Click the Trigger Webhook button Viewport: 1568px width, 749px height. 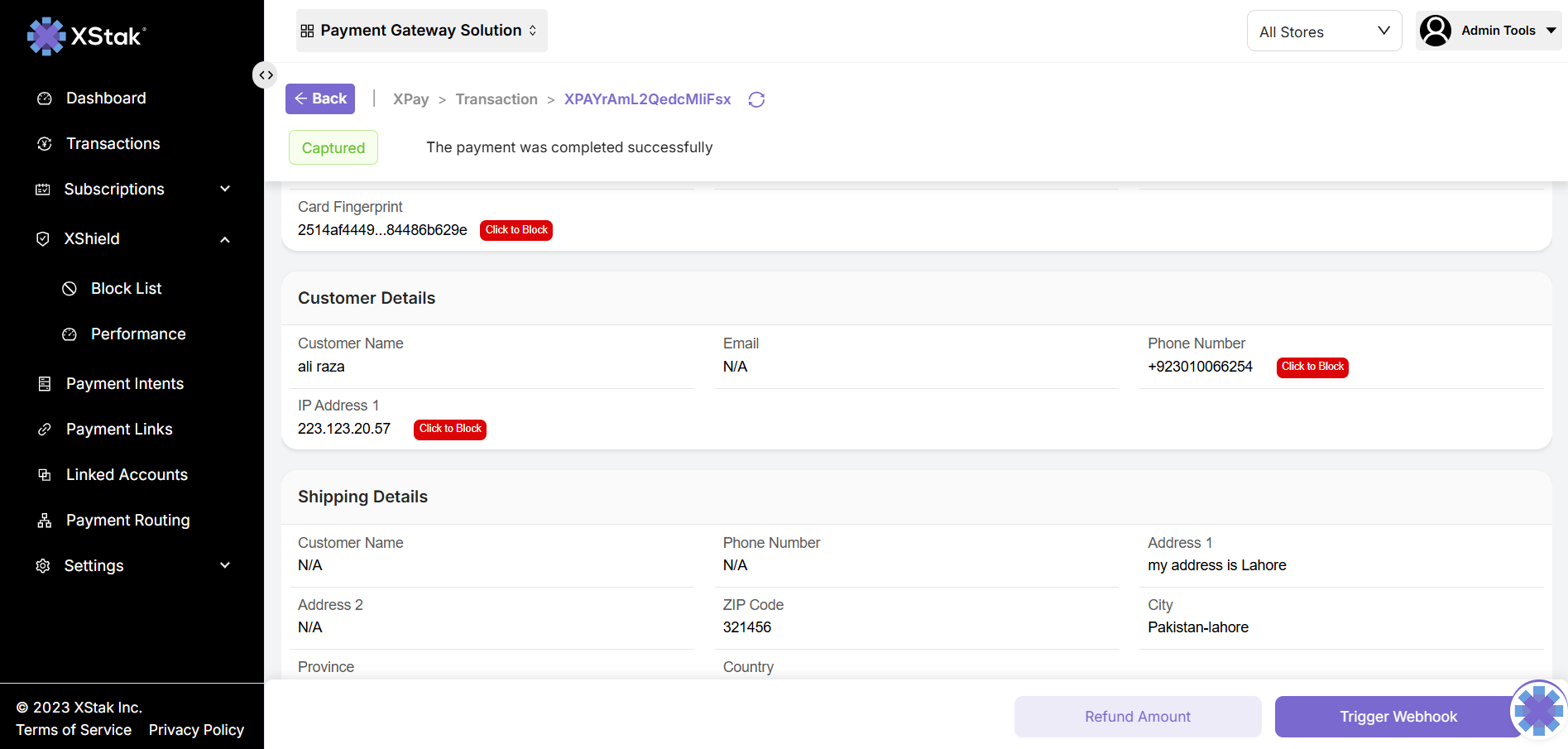[x=1398, y=717]
